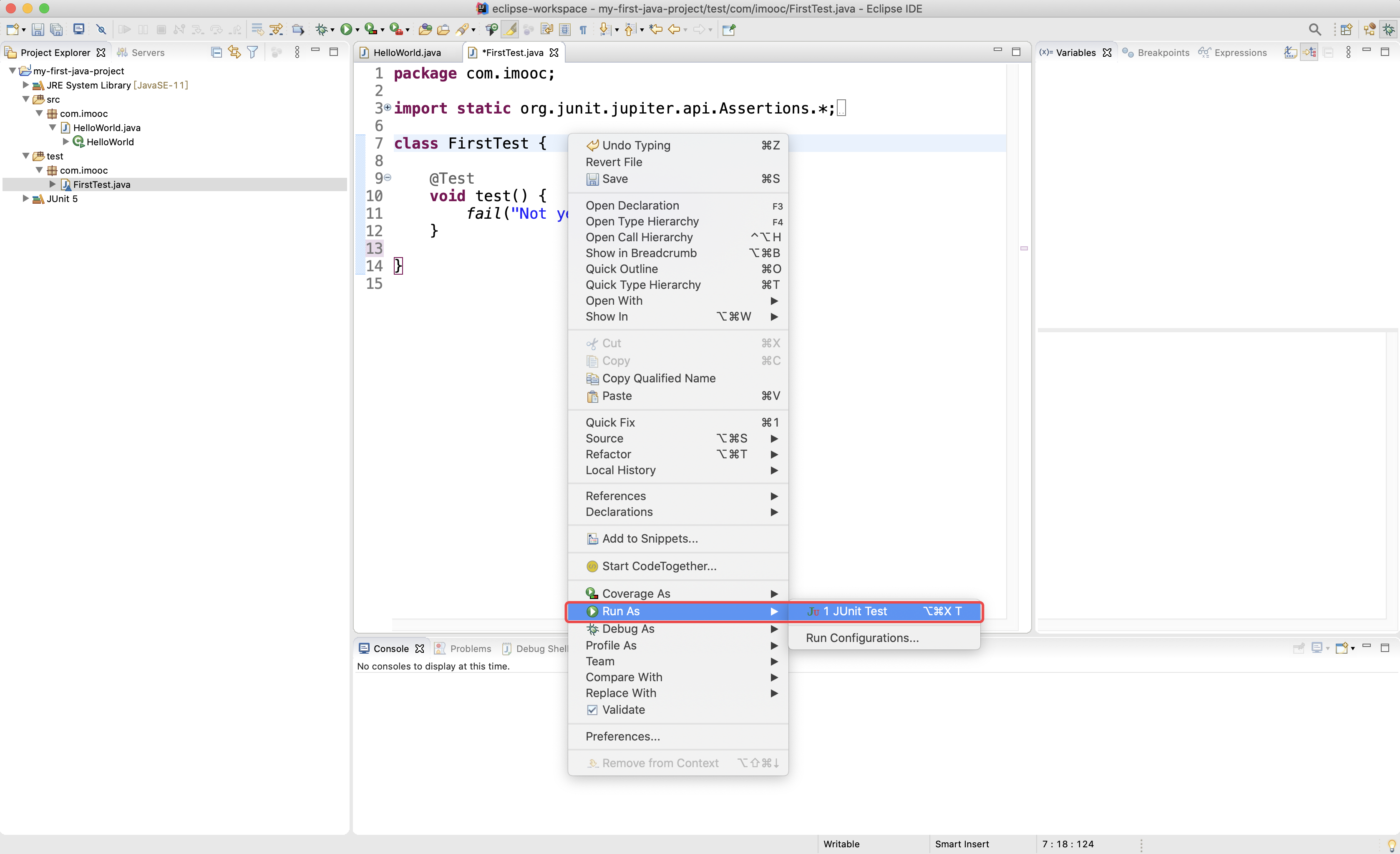
Task: Choose 1 JUnit Test submenu item
Action: (x=884, y=611)
